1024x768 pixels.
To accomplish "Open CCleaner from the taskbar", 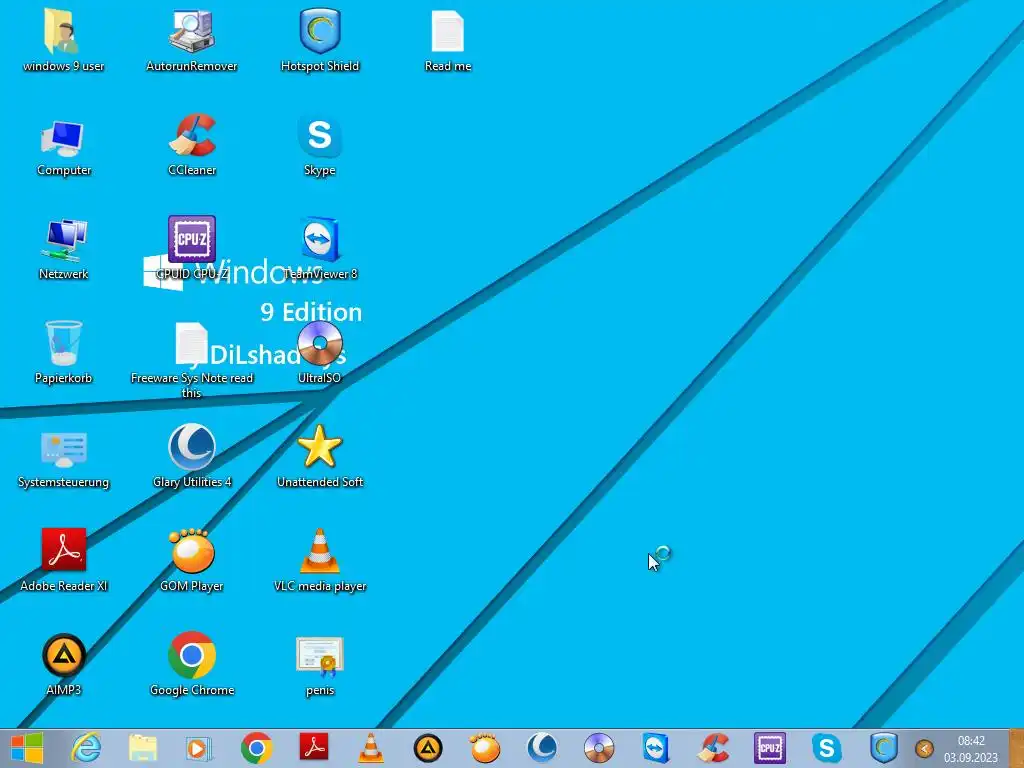I will click(713, 748).
